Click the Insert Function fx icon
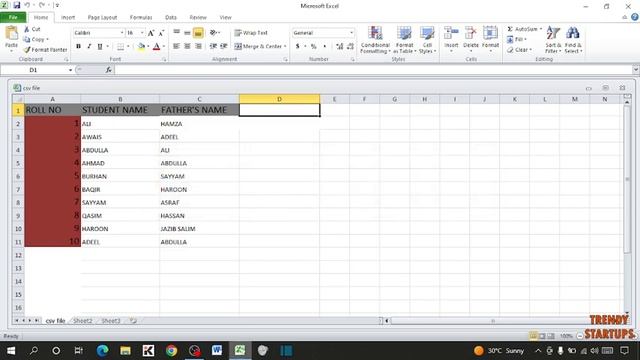 tap(108, 70)
